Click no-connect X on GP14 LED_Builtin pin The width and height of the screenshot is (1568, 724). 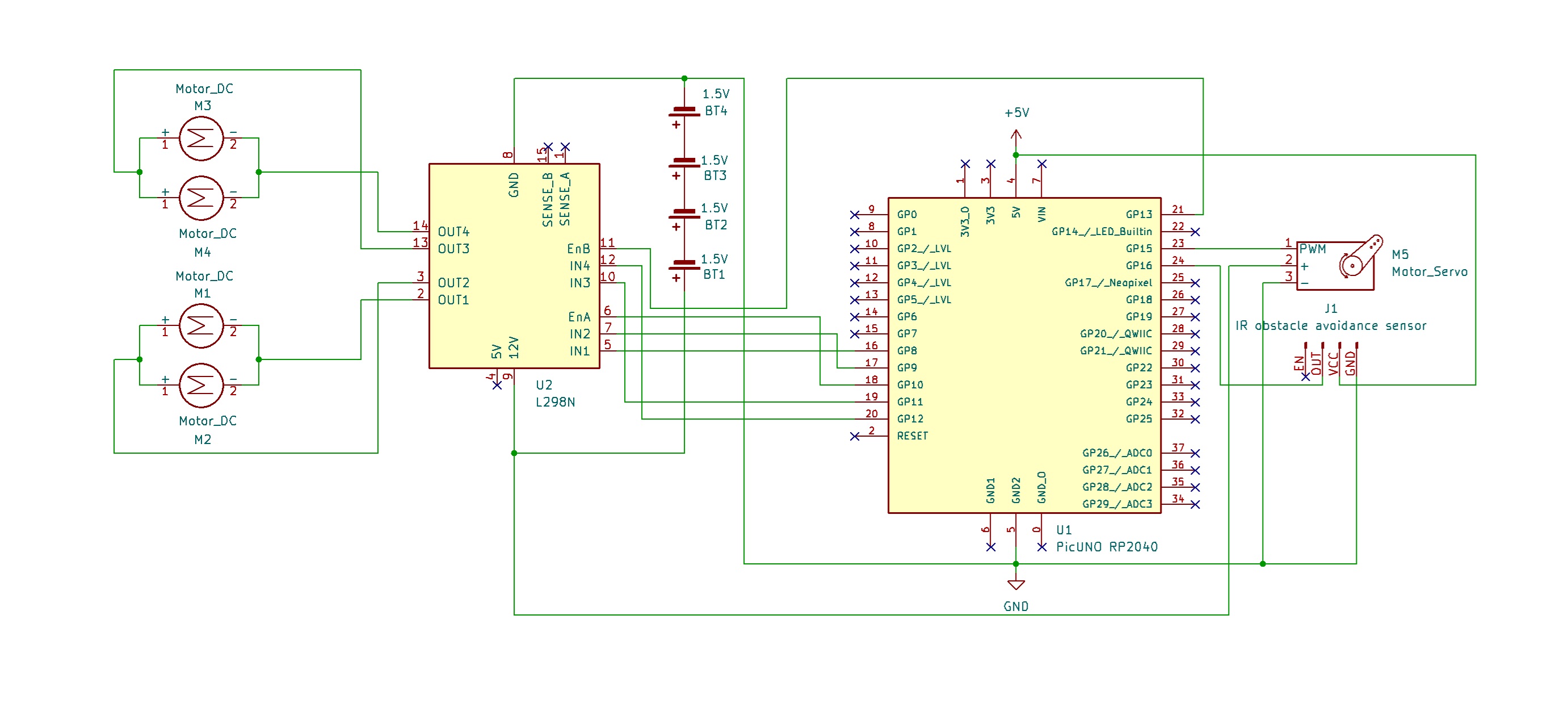(x=1196, y=232)
